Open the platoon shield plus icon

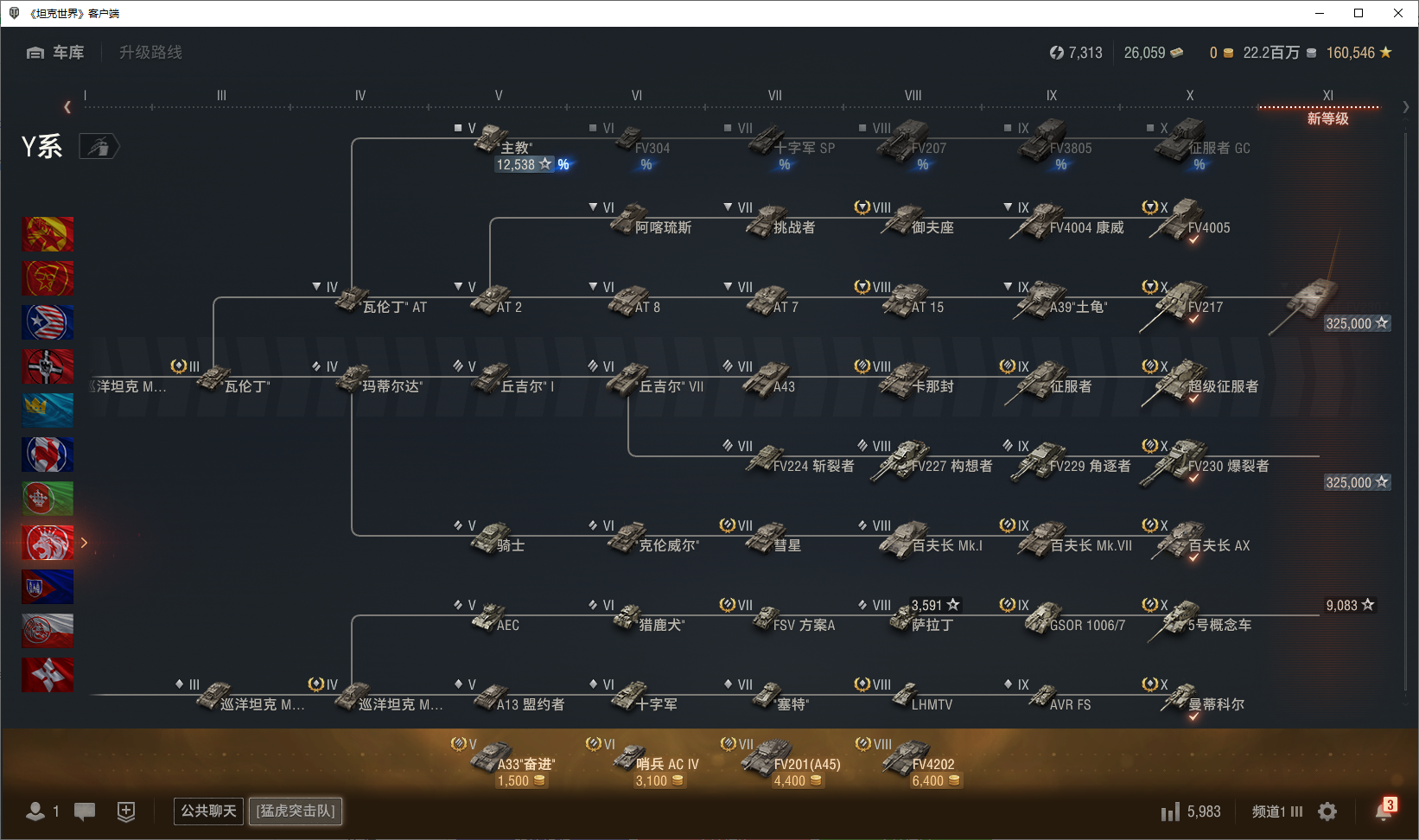pos(126,811)
